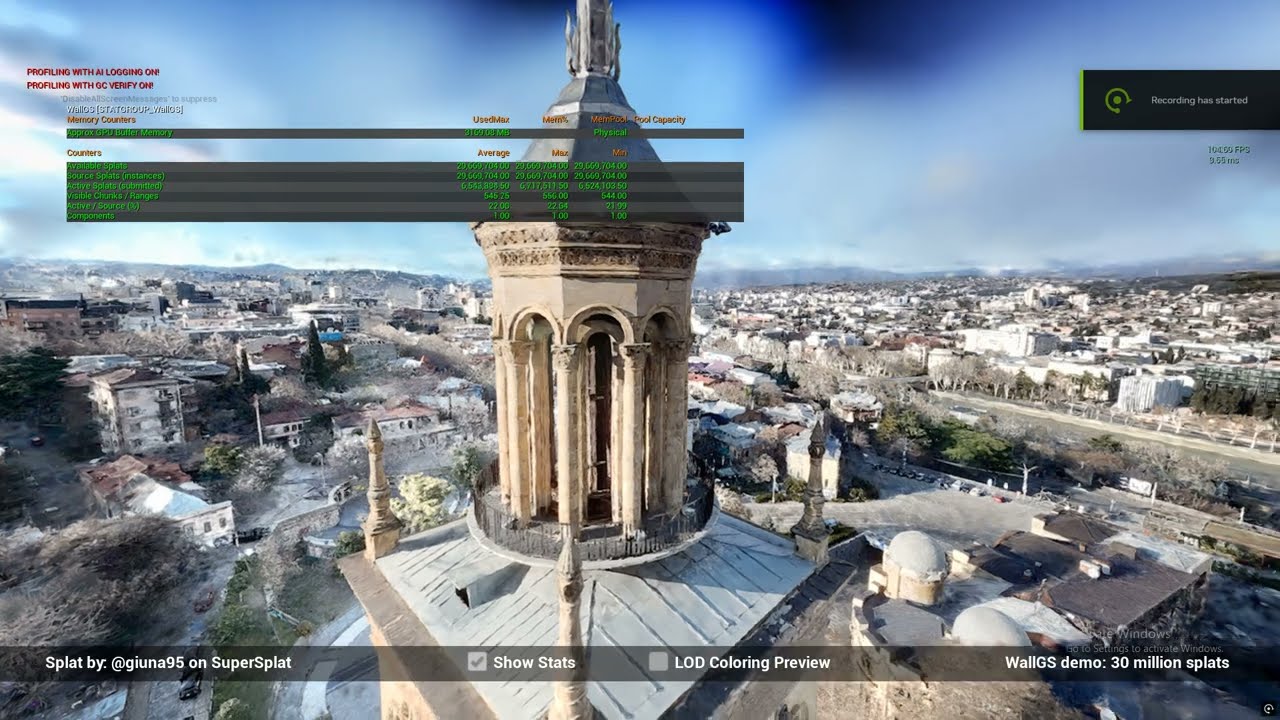This screenshot has height=720, width=1280.
Task: Click the 'Components' counter row
Action: 405,216
